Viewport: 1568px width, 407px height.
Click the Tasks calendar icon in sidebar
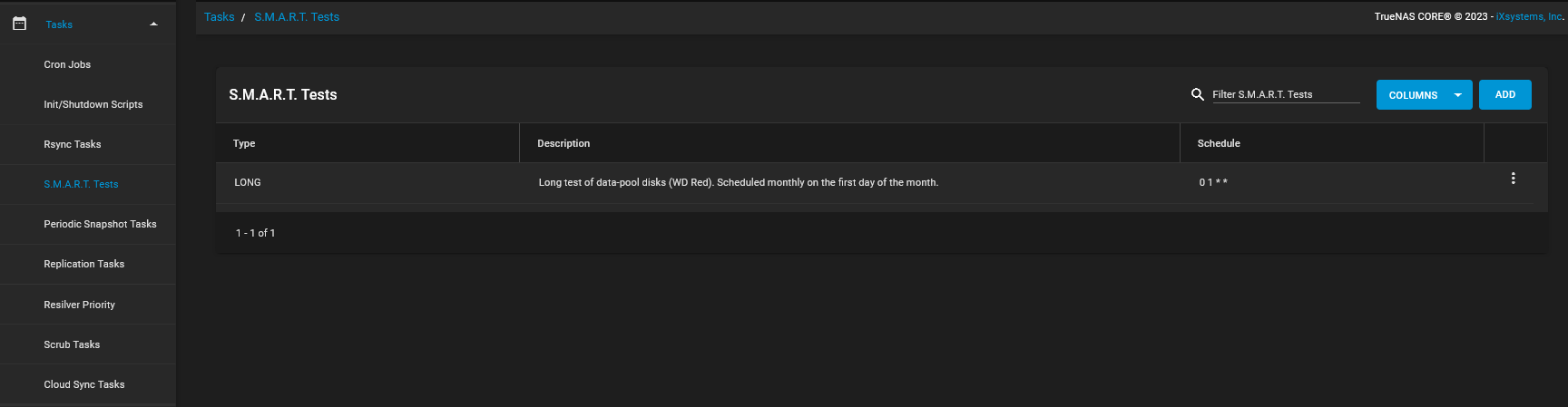click(20, 24)
